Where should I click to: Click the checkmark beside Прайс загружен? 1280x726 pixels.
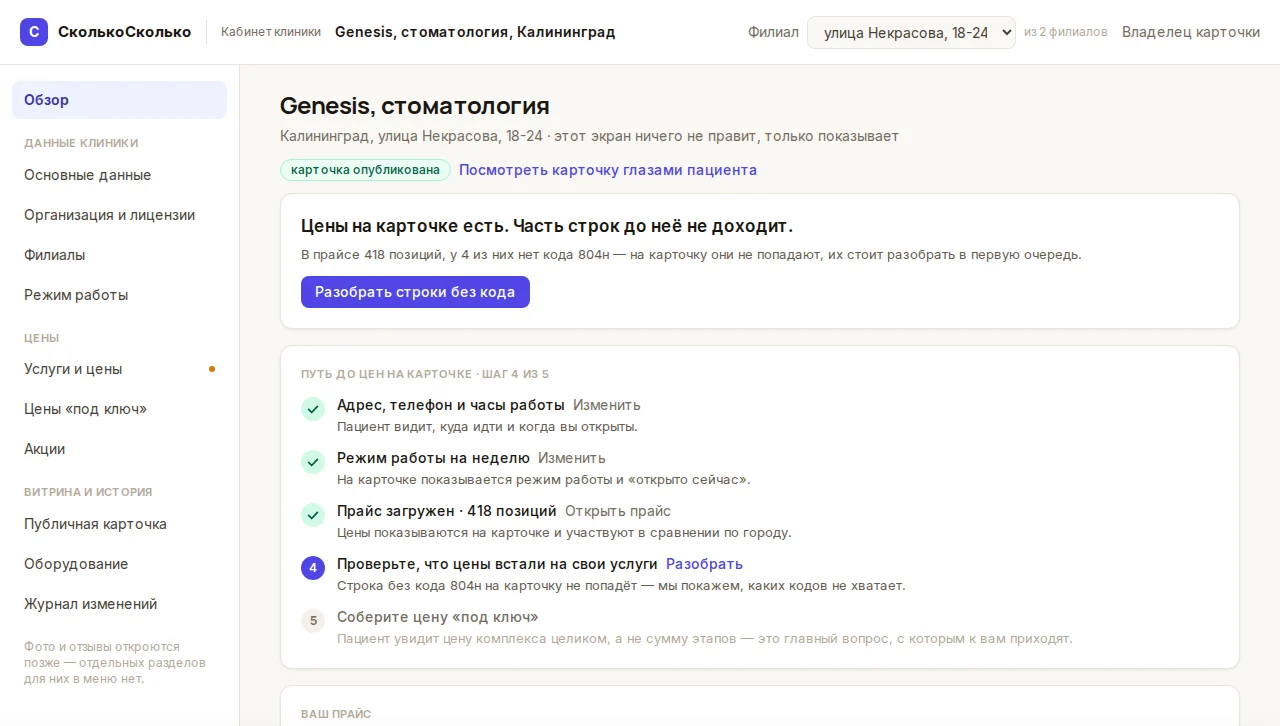click(313, 515)
